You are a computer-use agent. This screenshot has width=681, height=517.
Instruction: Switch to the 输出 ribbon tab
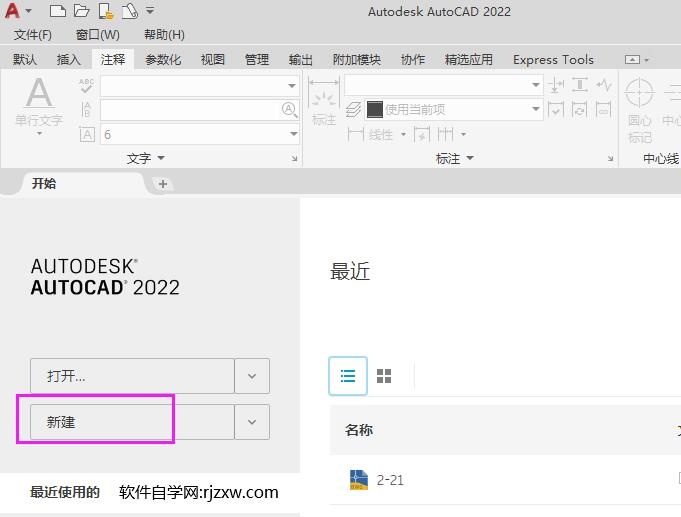coord(301,60)
